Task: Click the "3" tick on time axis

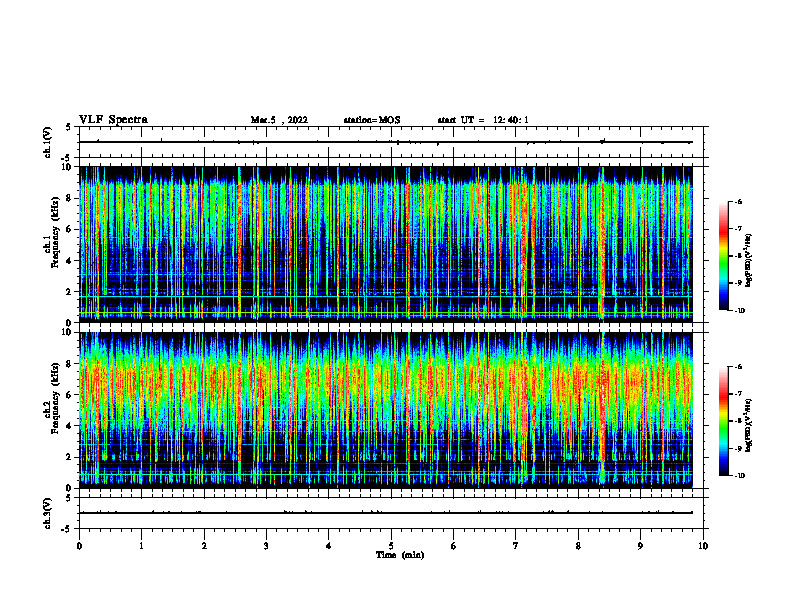Action: point(266,546)
